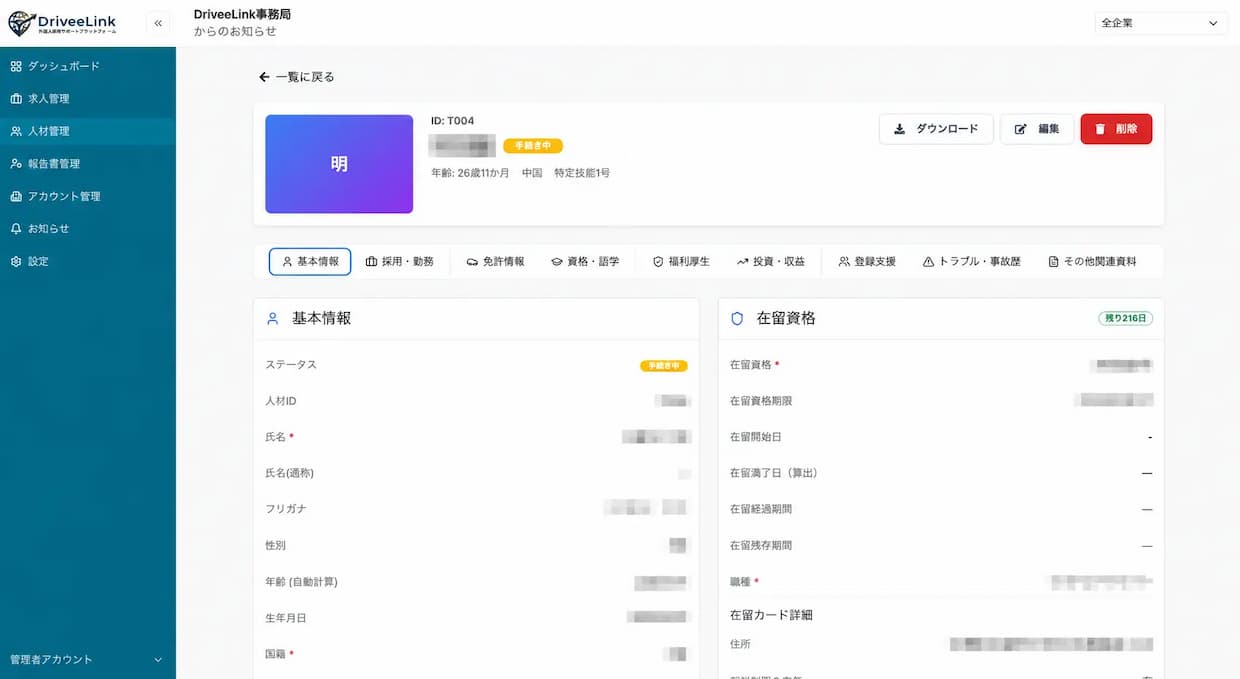Viewport: 1240px width, 679px height.
Task: Open the 資格・語学 tab
Action: (585, 261)
